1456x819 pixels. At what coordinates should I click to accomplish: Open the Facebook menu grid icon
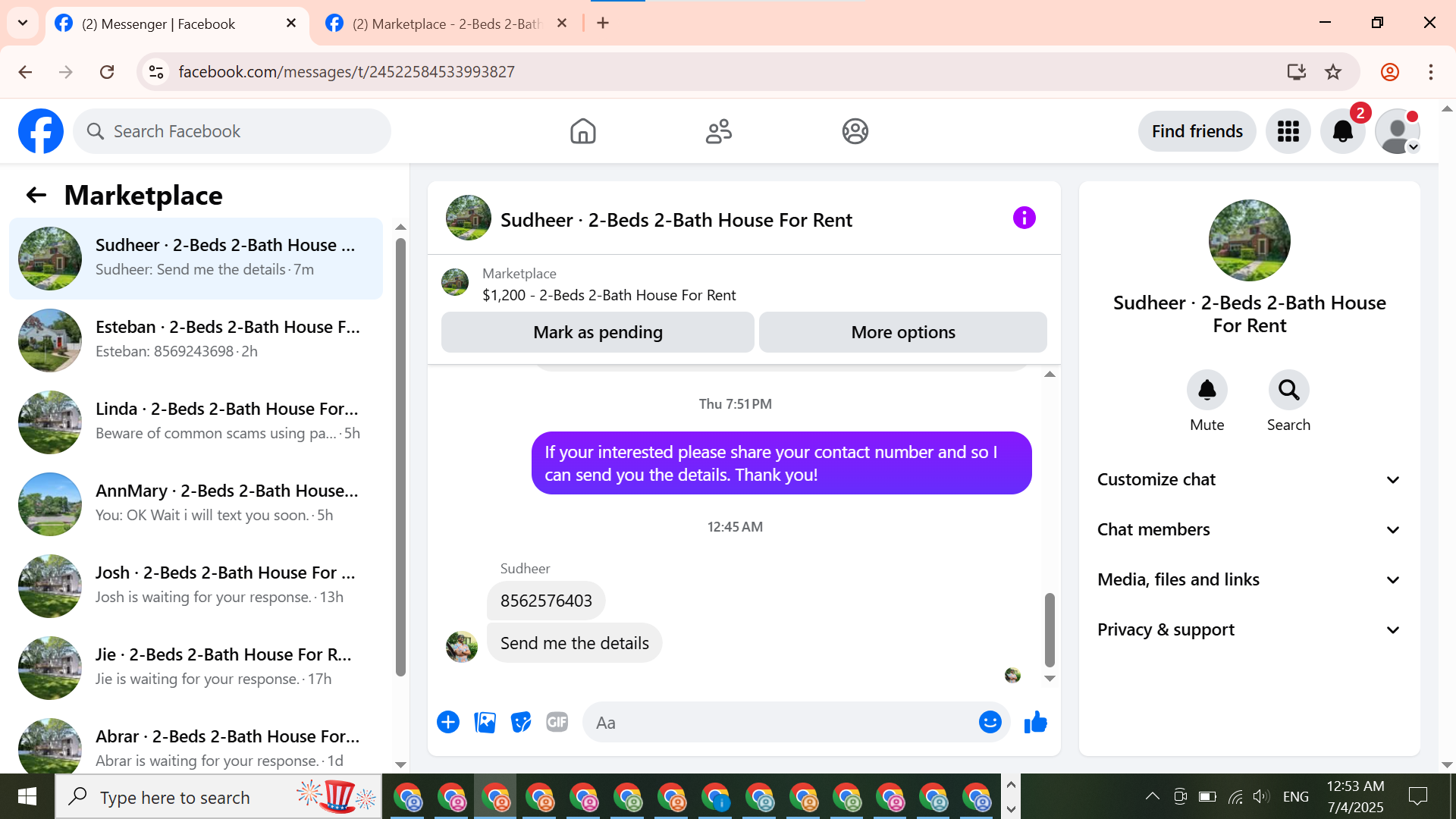click(x=1288, y=132)
